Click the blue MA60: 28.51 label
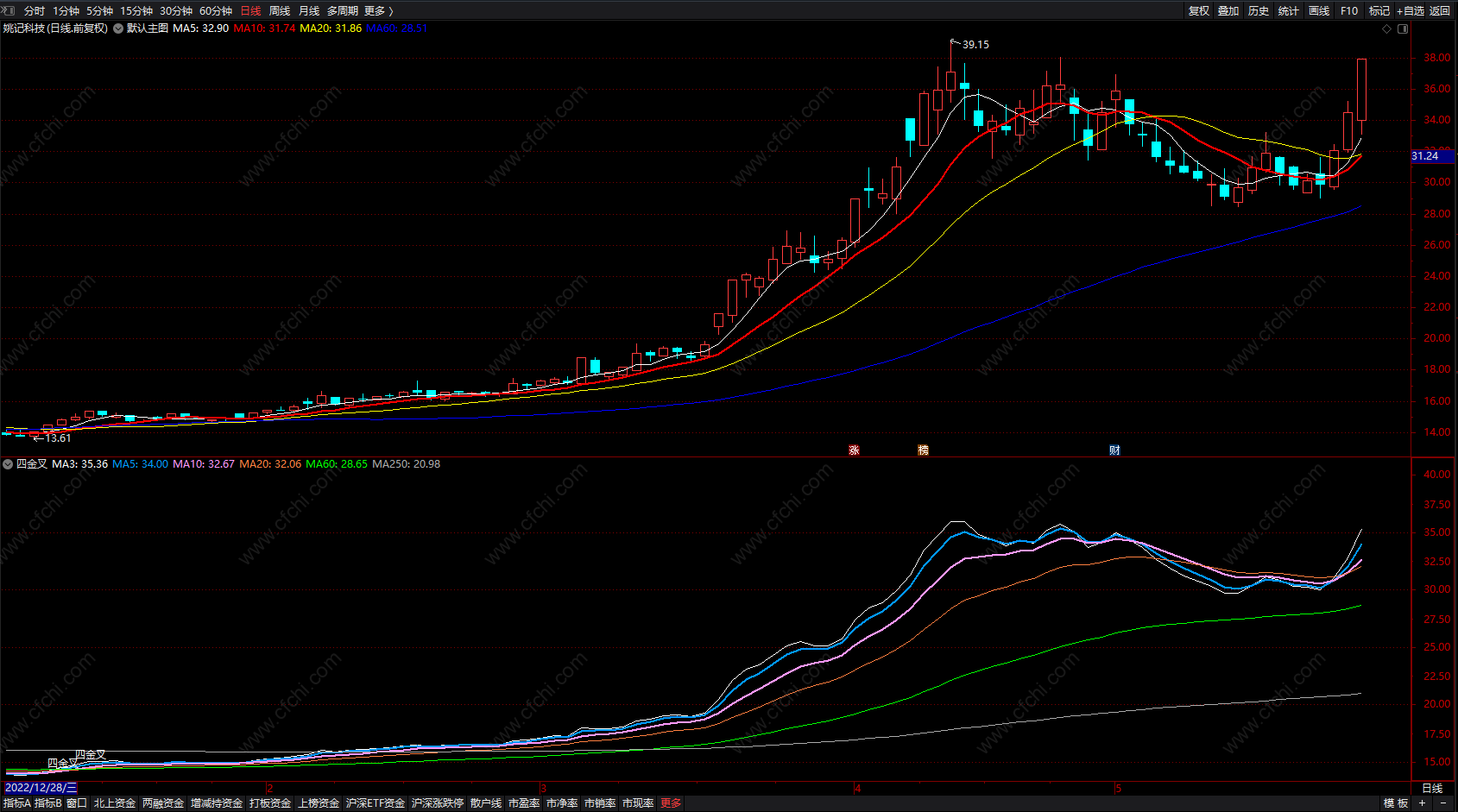Screen dimensions: 1458x812 (x=396, y=28)
